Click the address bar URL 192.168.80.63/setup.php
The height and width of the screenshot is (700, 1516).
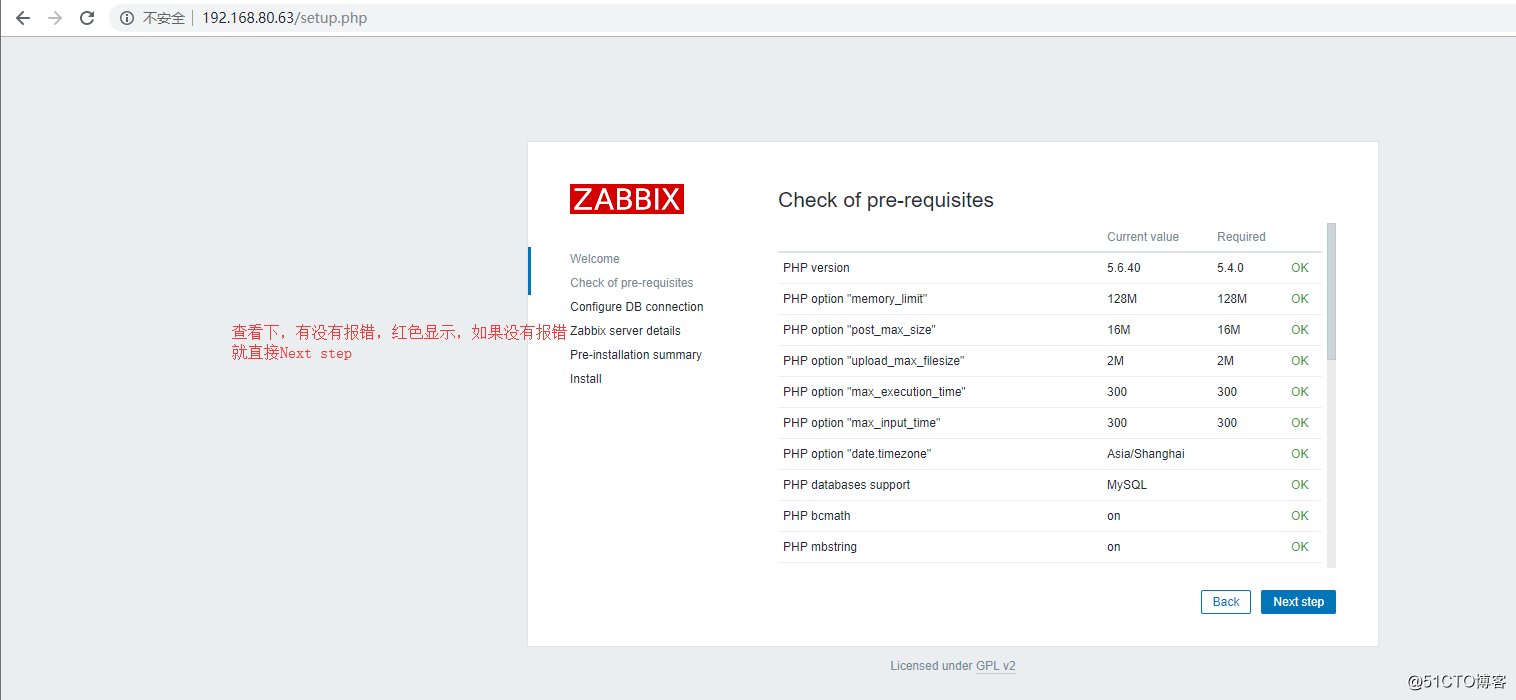pos(284,18)
